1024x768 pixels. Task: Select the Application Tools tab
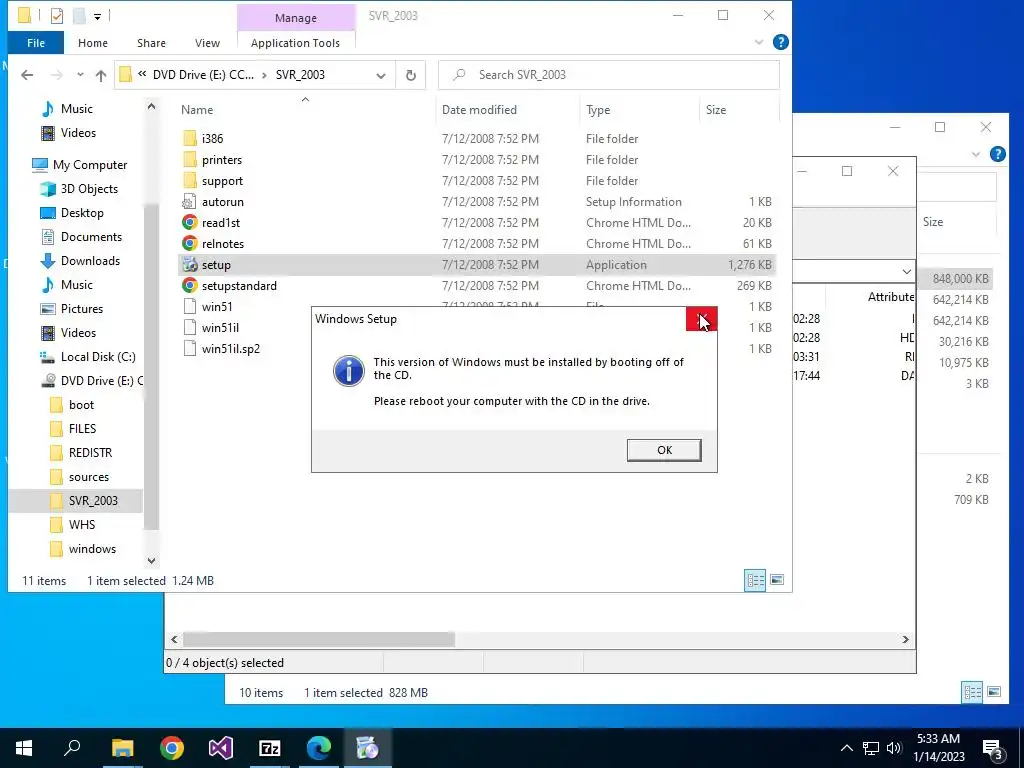coord(295,43)
